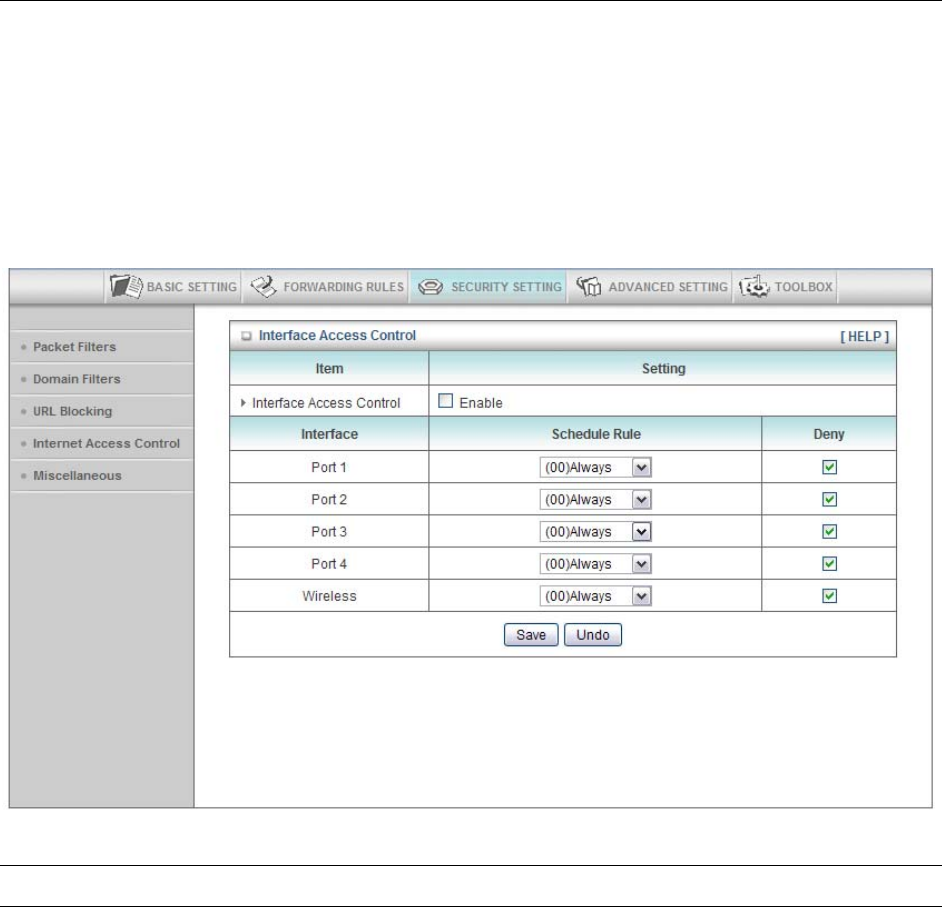Uncheck Deny for Port 1
Viewport: 942px width, 907px height.
pyautogui.click(x=828, y=467)
